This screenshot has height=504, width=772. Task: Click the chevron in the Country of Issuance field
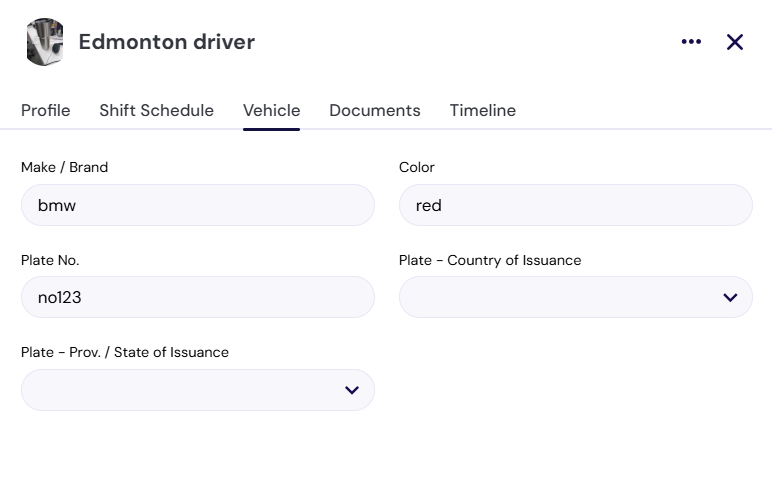(x=730, y=297)
